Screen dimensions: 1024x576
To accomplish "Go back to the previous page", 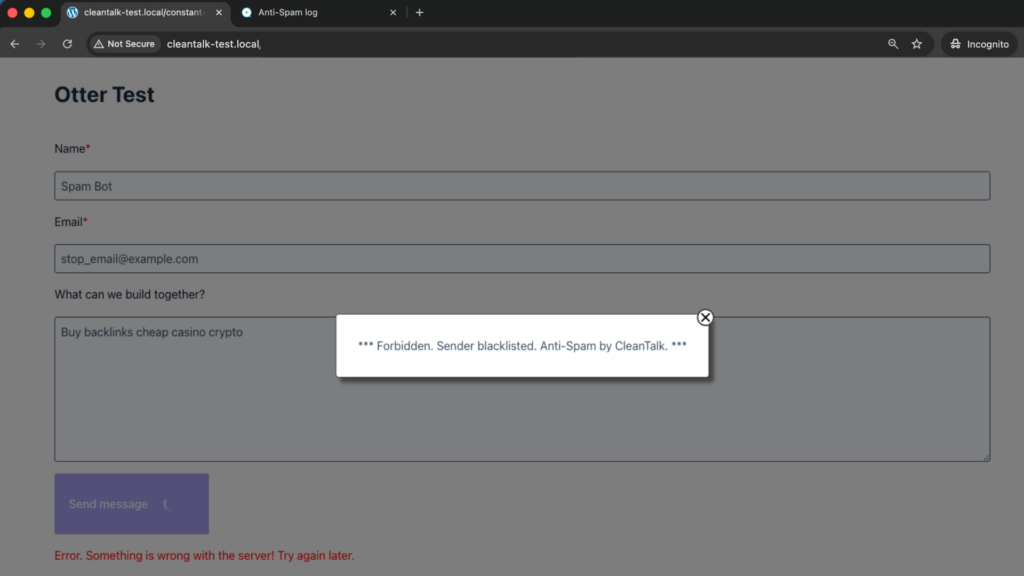I will 14,44.
